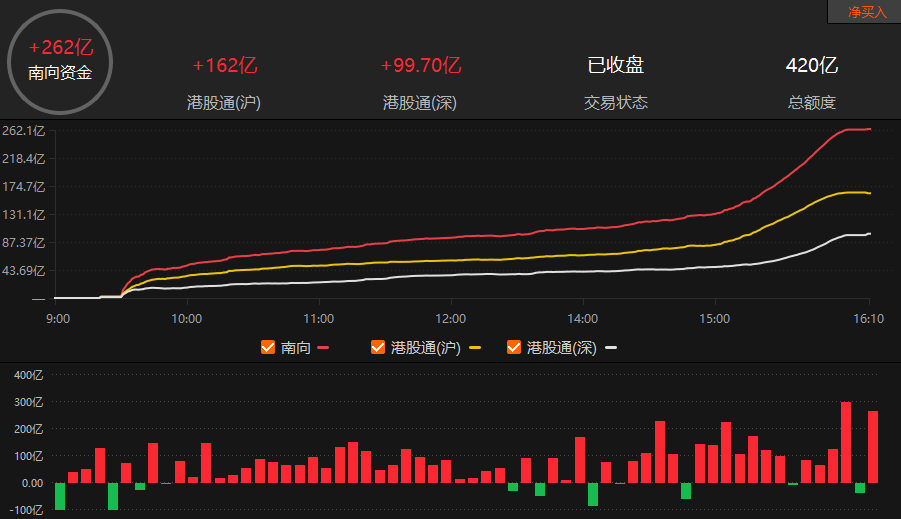Click the 12:00 time axis label
The height and width of the screenshot is (519, 901).
450,319
